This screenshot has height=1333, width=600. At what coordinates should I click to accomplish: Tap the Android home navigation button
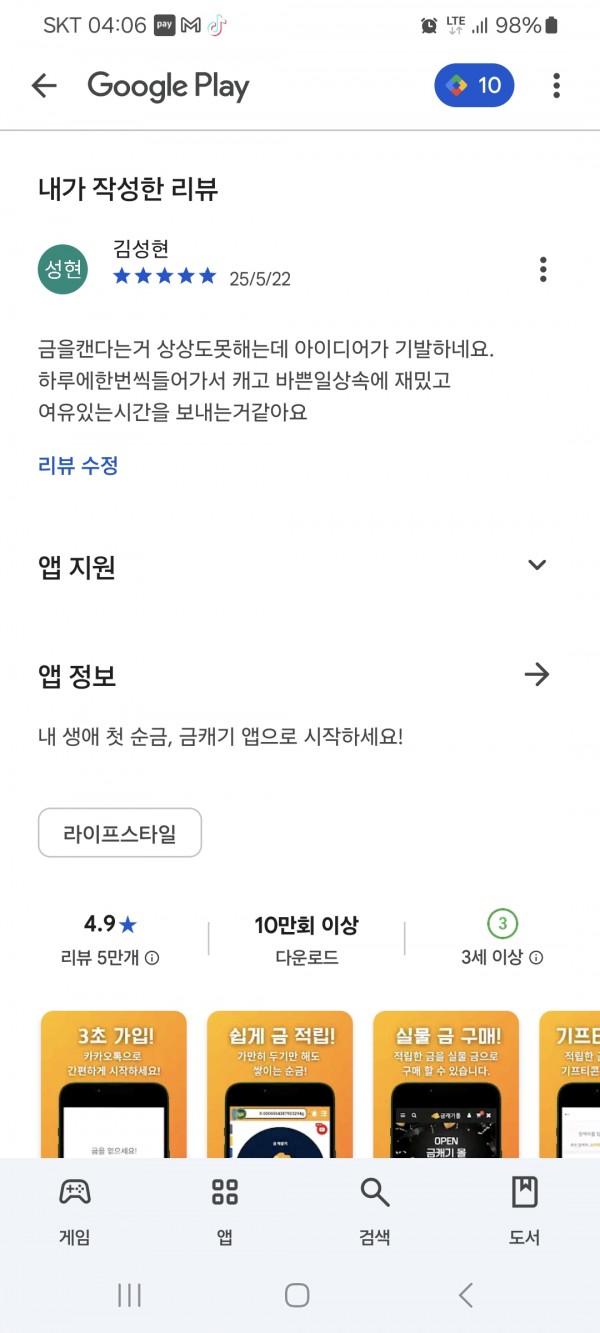click(x=297, y=1295)
